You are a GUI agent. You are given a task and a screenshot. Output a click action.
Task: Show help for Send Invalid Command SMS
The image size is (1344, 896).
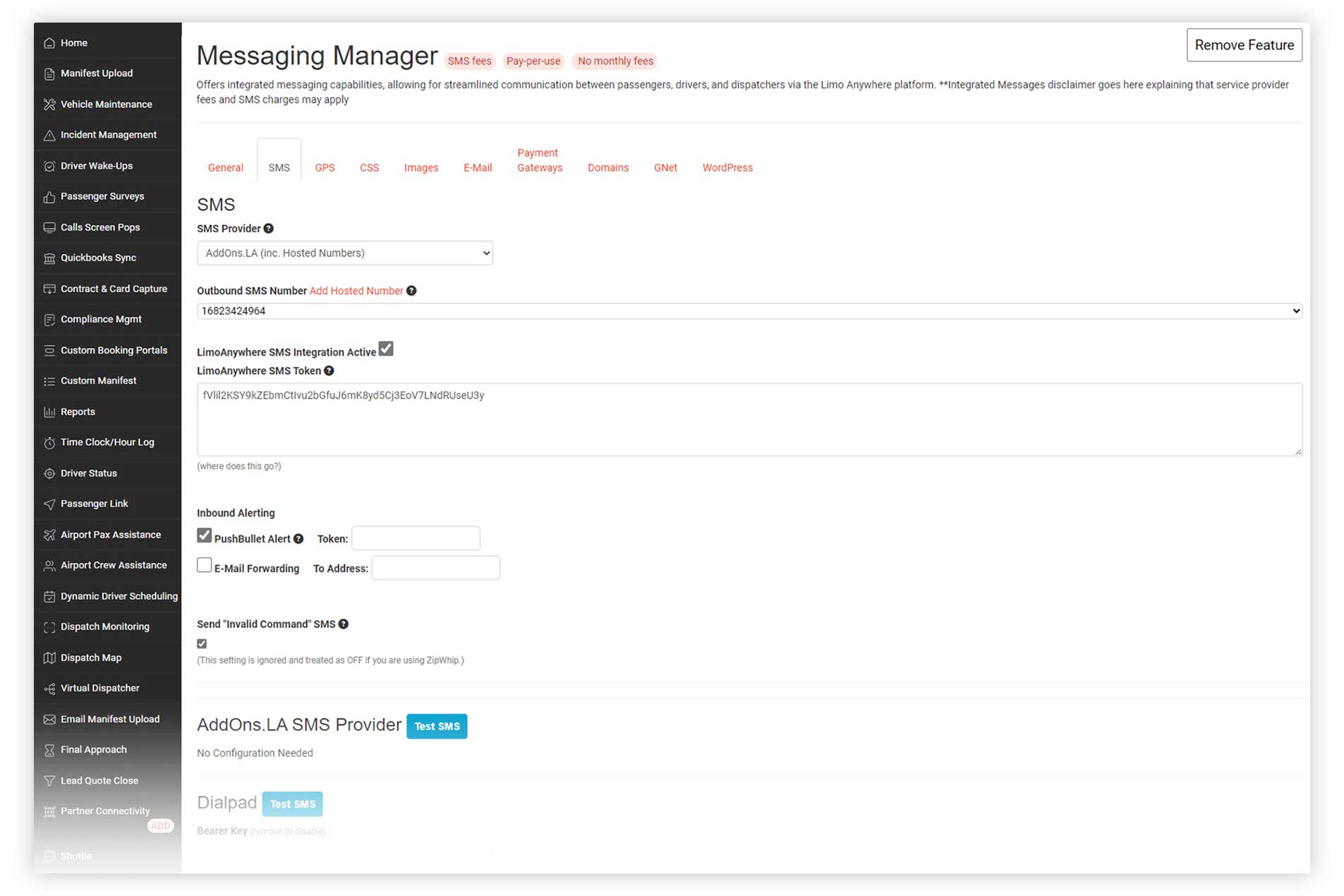(x=343, y=624)
